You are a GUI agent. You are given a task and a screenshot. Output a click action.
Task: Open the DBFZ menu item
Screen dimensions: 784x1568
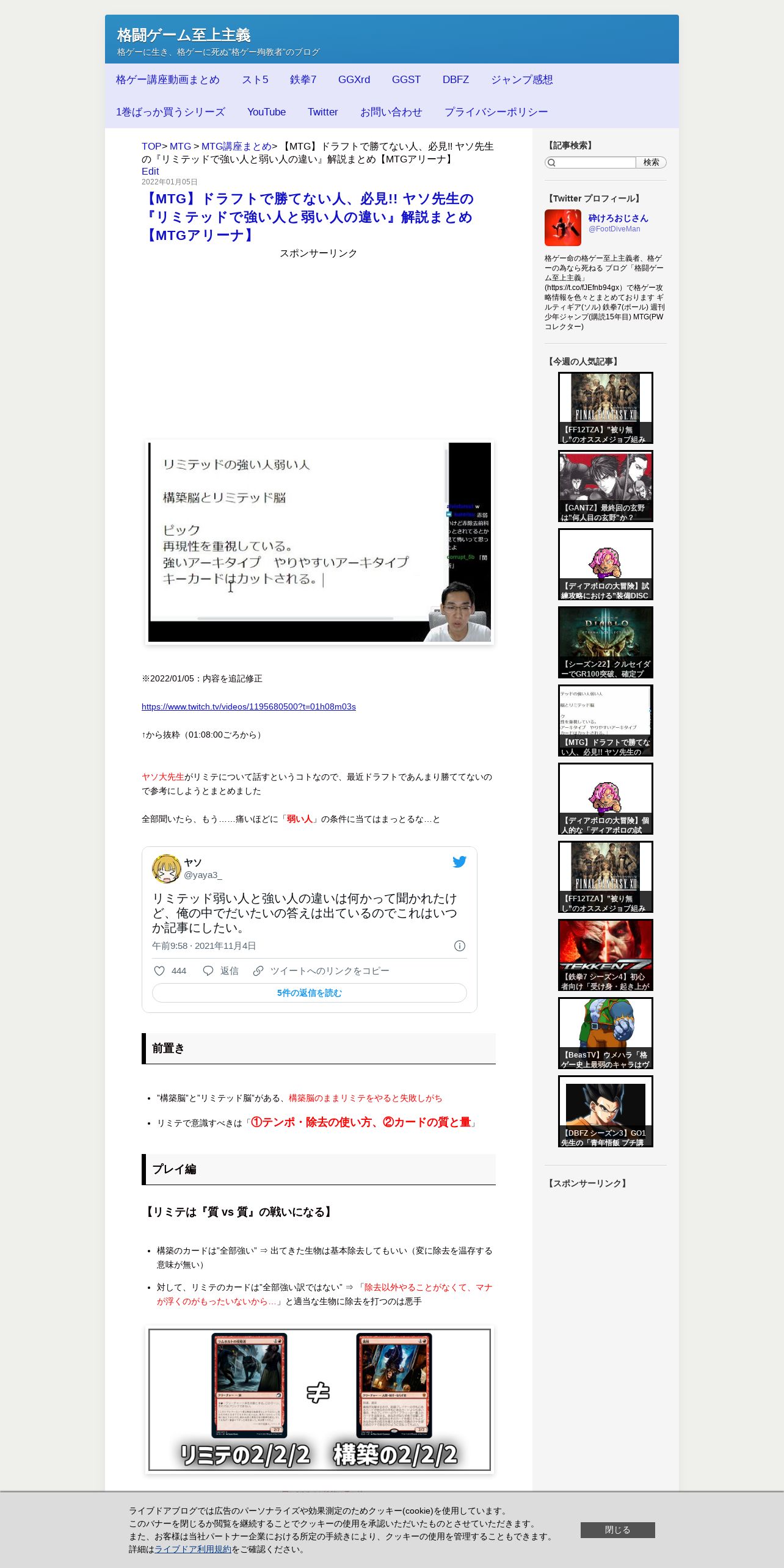pyautogui.click(x=456, y=79)
